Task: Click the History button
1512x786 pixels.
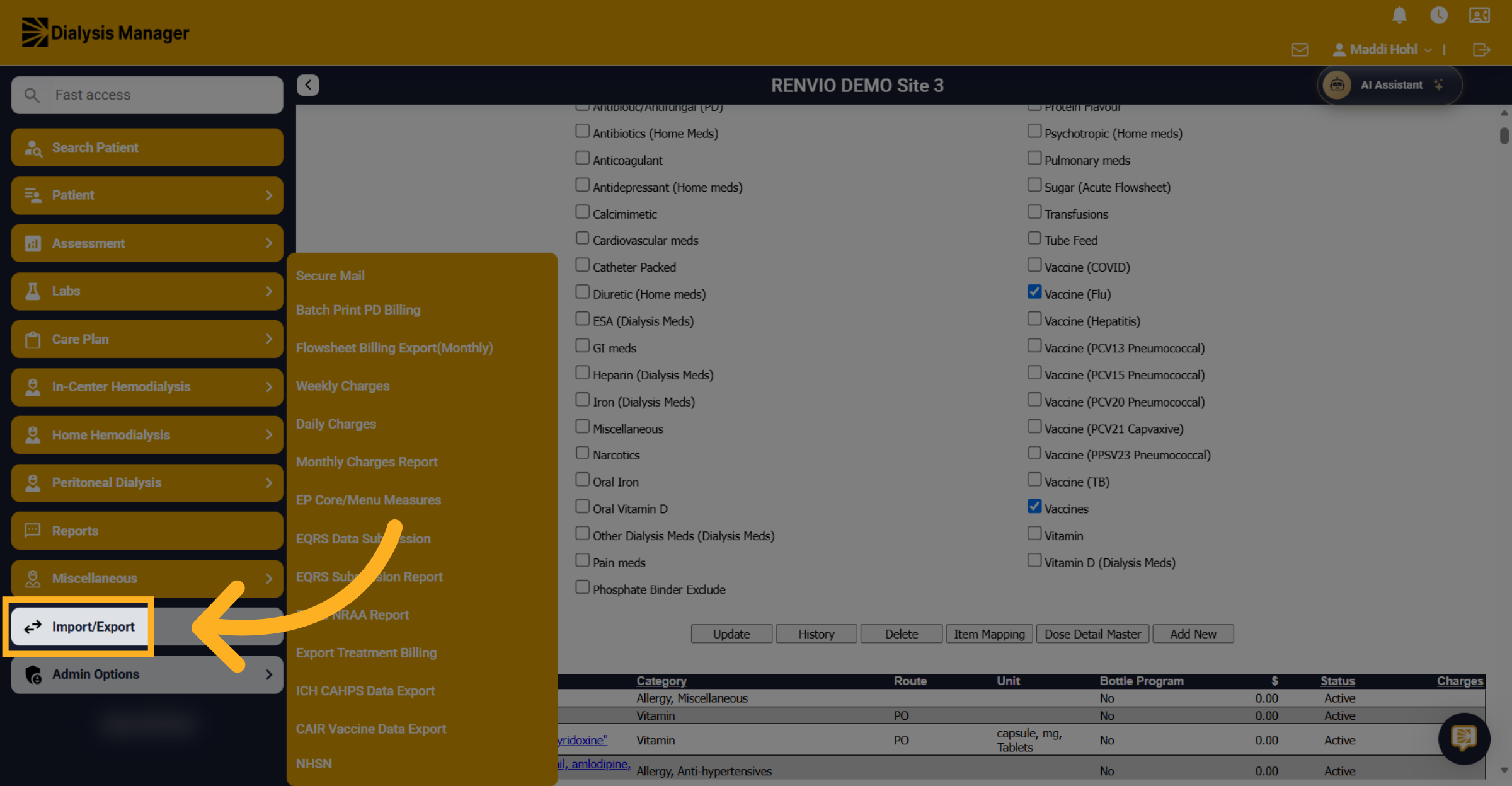Action: tap(816, 634)
